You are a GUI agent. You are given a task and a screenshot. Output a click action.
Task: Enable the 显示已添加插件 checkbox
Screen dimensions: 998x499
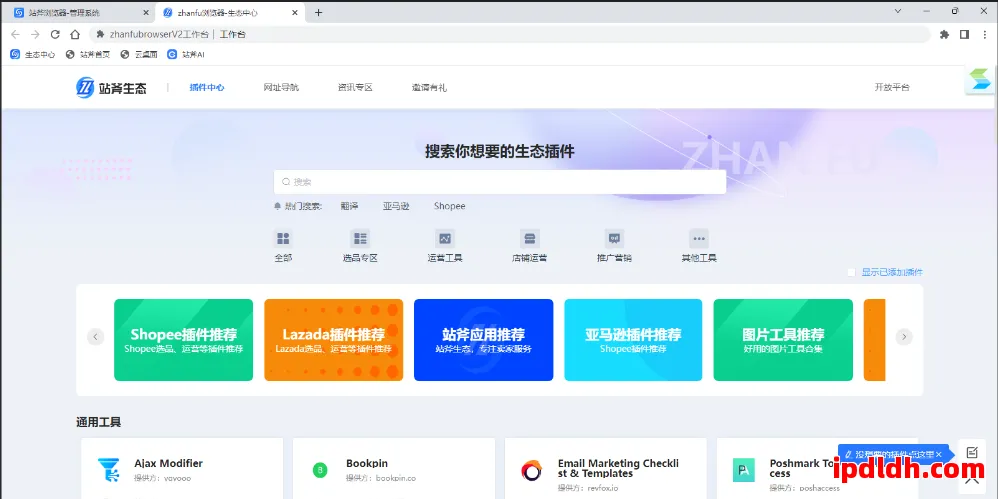851,272
